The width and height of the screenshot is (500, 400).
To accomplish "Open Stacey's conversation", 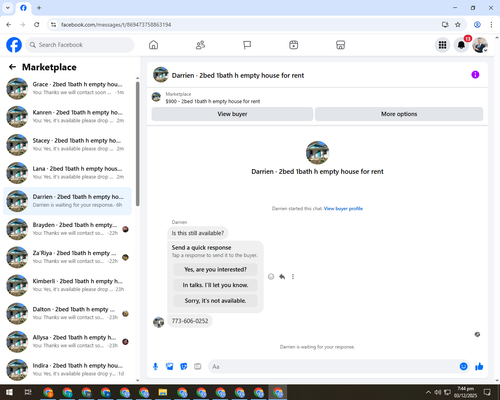I will (x=68, y=145).
